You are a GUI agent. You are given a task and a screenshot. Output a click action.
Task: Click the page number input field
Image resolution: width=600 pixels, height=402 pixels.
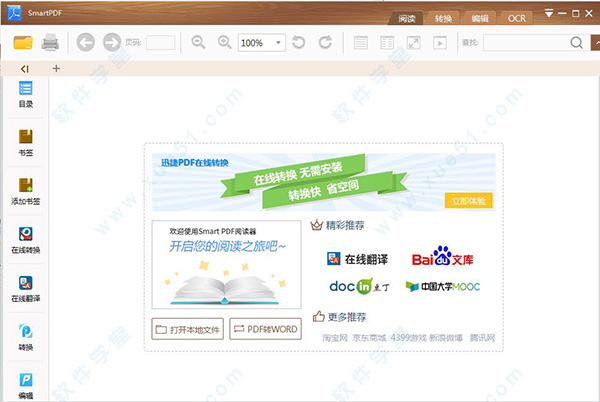(160, 42)
